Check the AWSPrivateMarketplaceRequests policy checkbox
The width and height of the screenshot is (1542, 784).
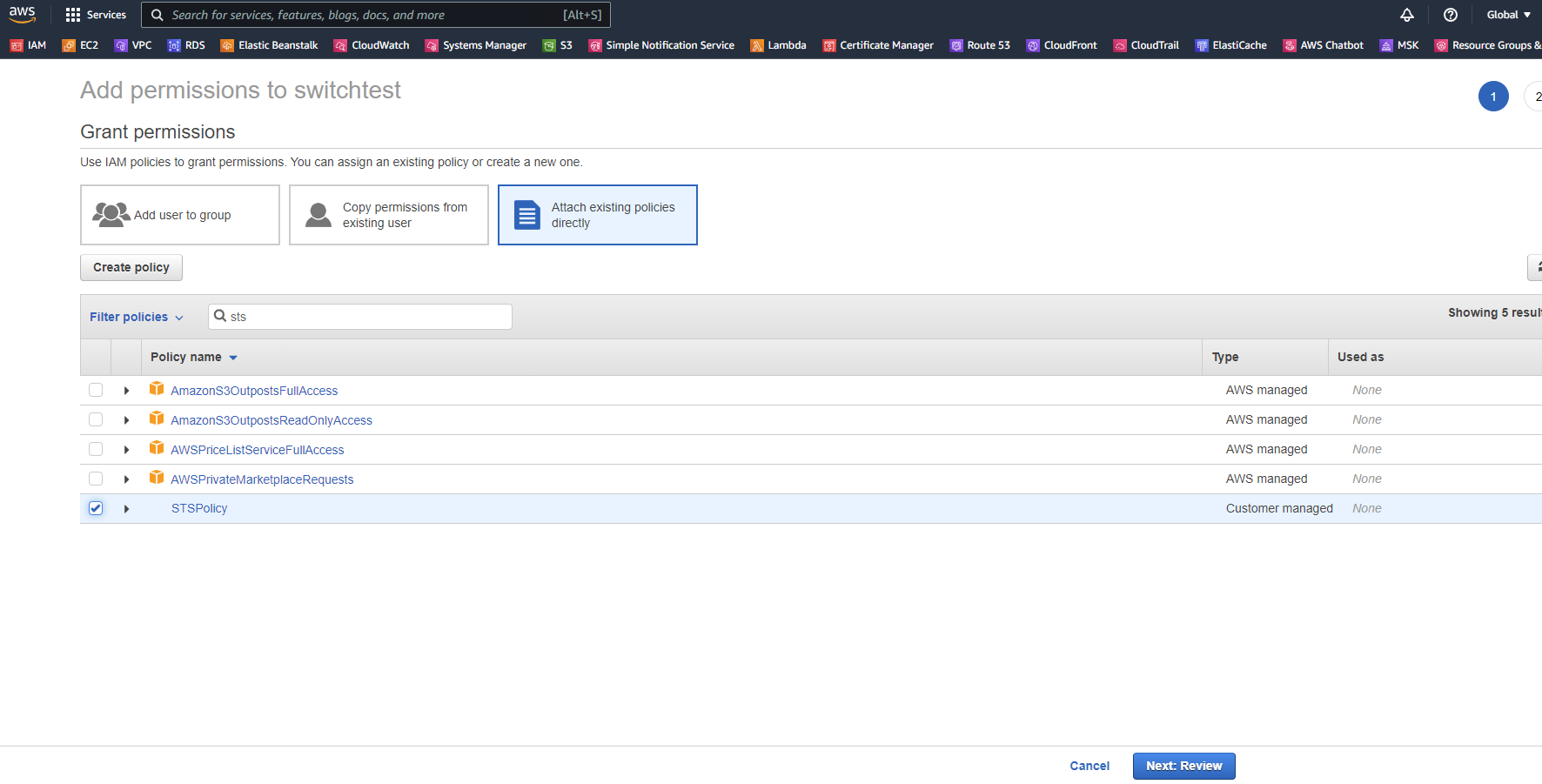[x=96, y=479]
